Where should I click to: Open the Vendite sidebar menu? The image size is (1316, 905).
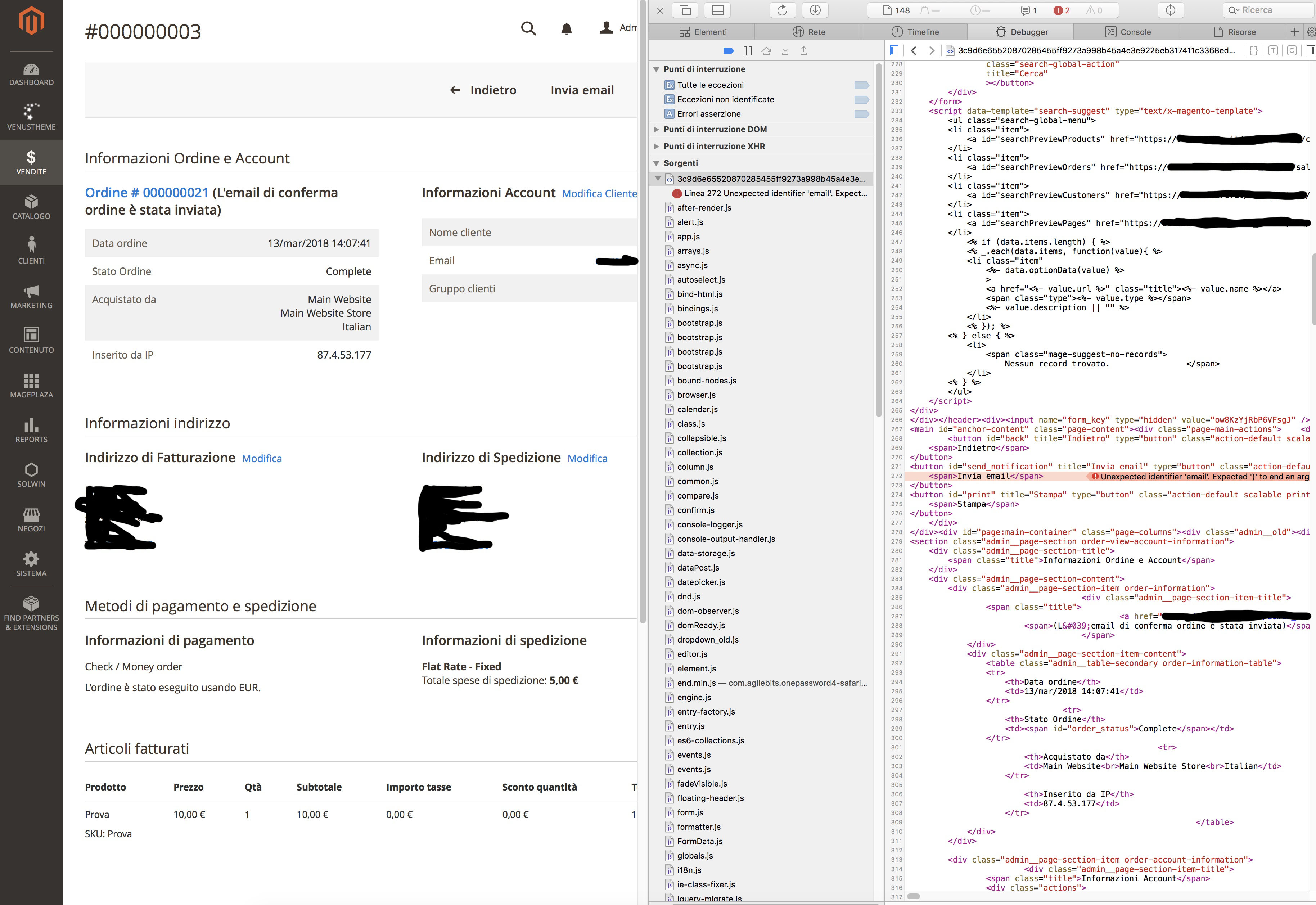[x=31, y=162]
